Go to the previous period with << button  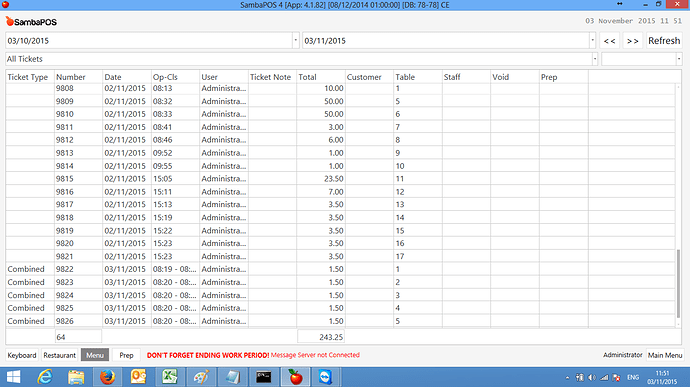click(x=609, y=41)
